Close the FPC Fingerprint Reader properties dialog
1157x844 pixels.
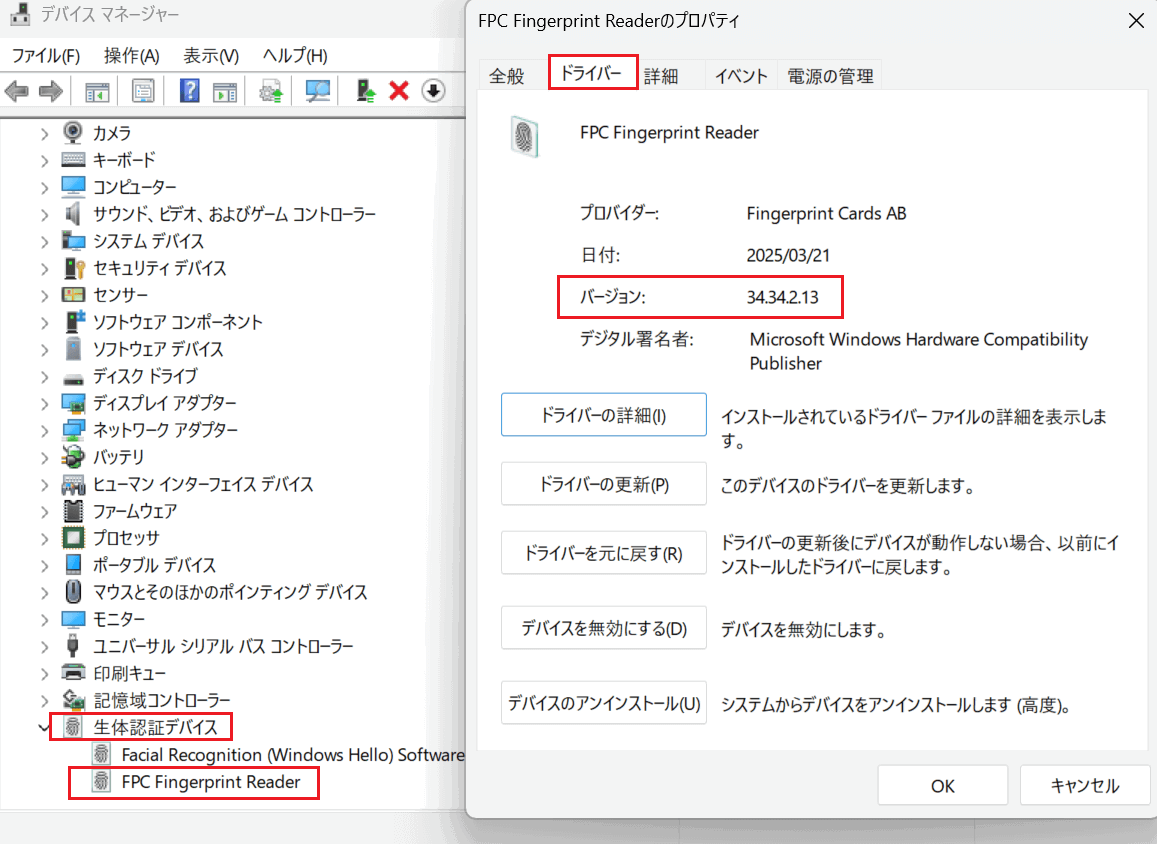coord(1136,21)
